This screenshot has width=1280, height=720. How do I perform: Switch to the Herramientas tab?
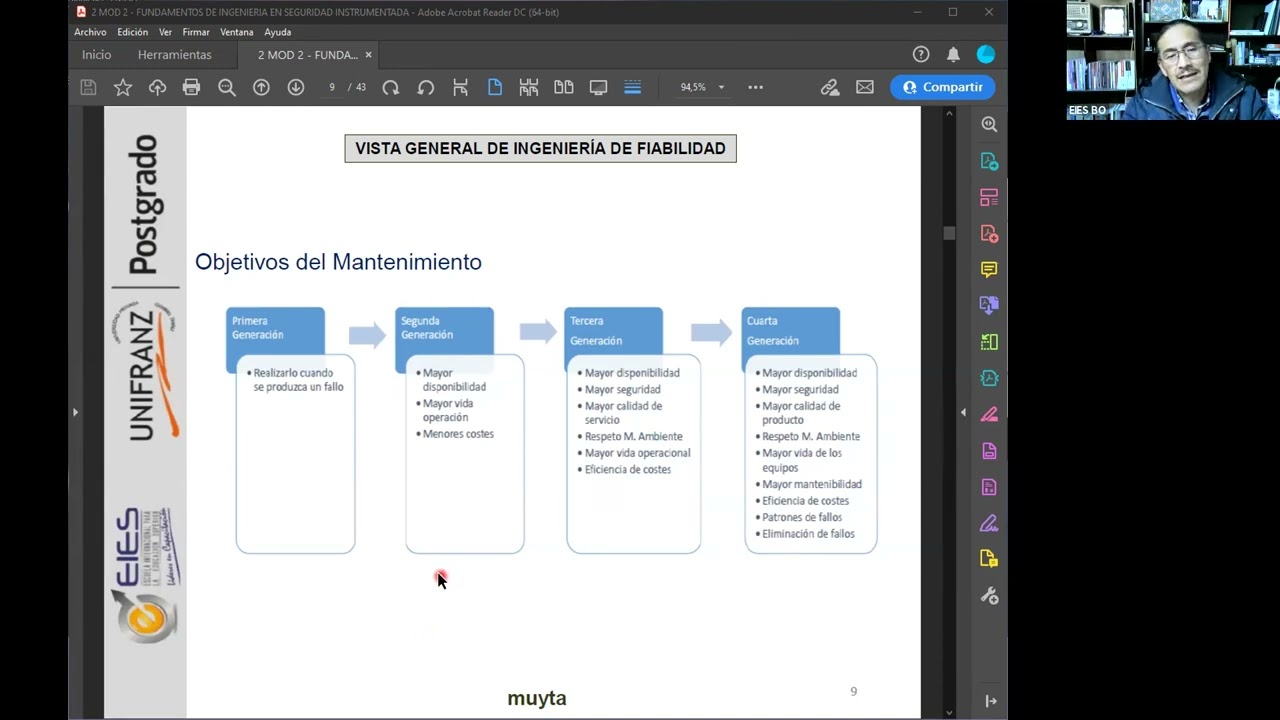point(175,55)
